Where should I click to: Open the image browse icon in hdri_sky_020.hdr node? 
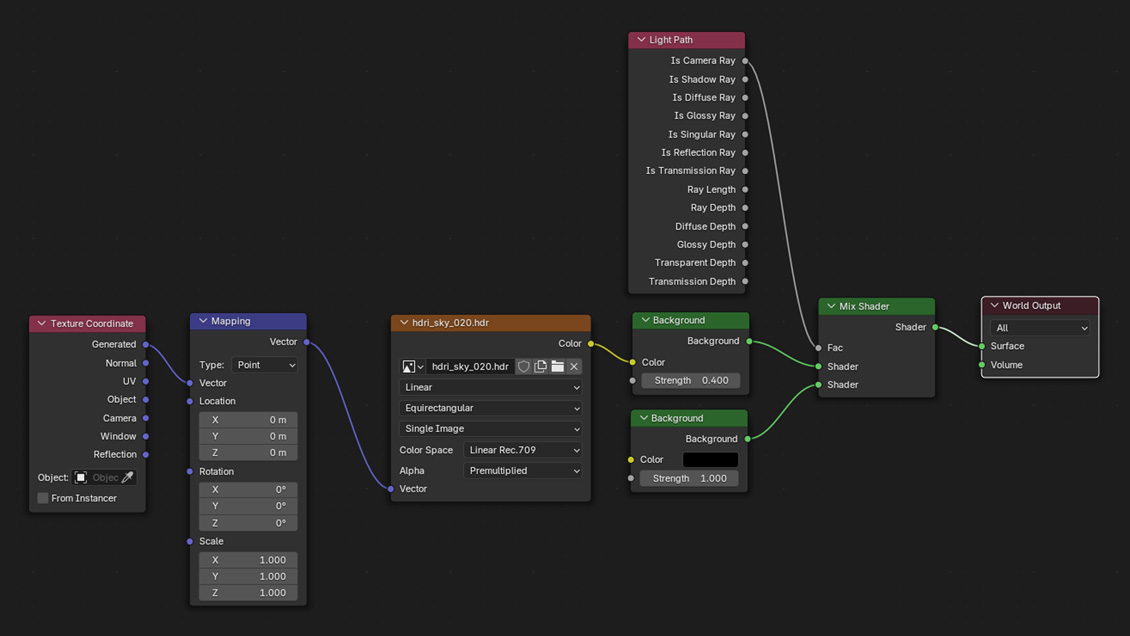tap(412, 367)
